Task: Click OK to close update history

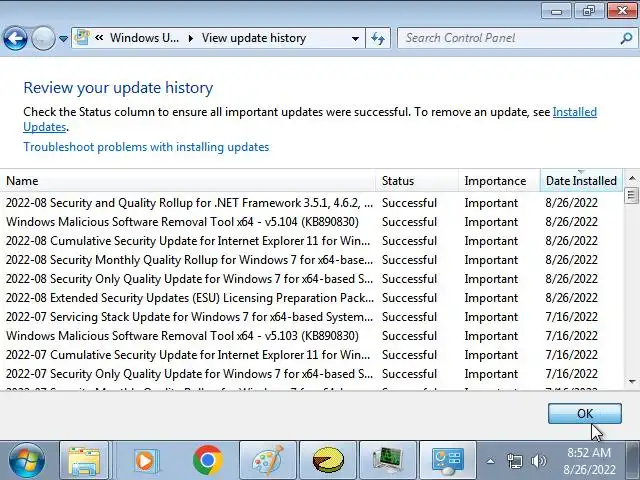Action: point(585,413)
